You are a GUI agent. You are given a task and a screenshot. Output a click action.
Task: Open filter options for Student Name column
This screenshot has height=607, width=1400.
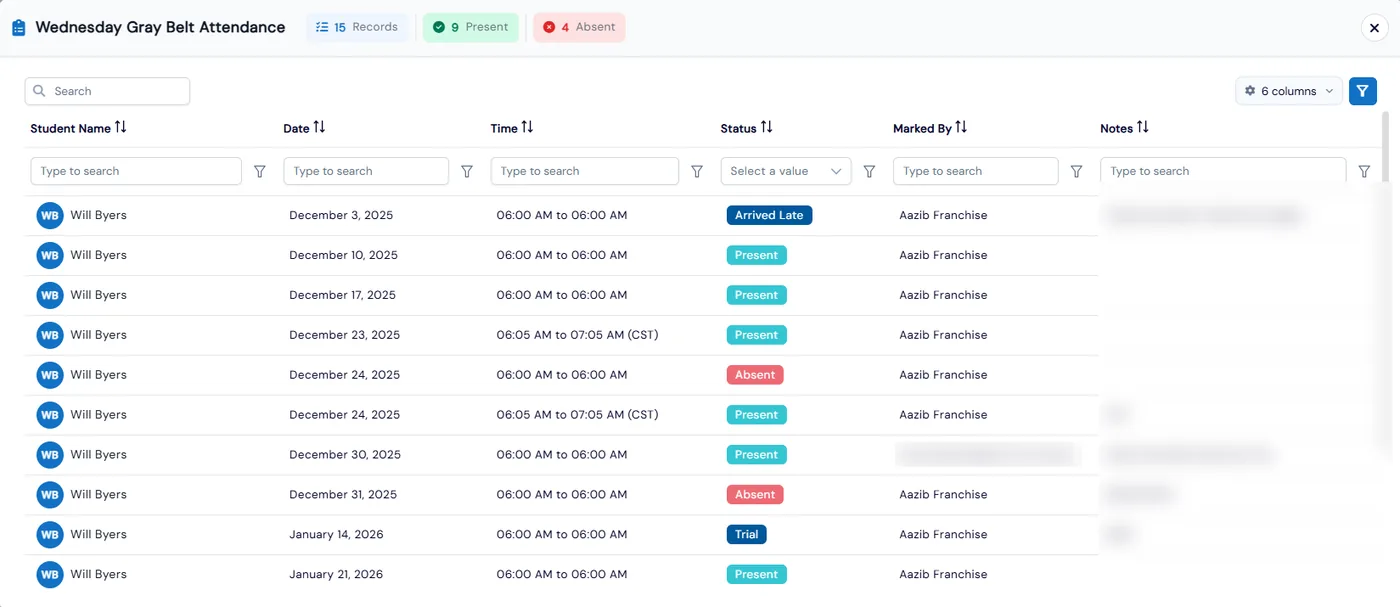(x=260, y=172)
